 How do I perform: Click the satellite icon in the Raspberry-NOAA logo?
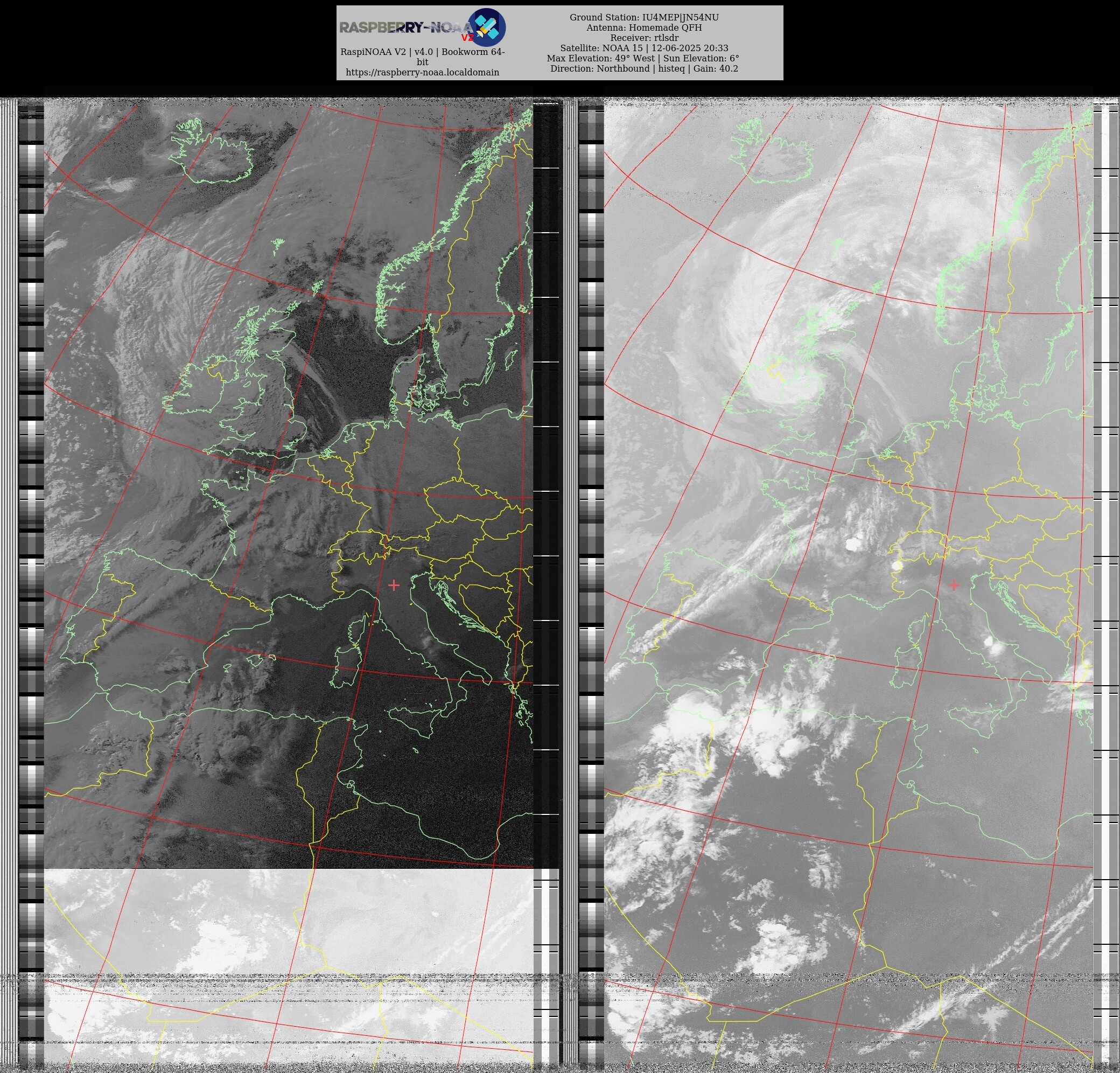487,27
